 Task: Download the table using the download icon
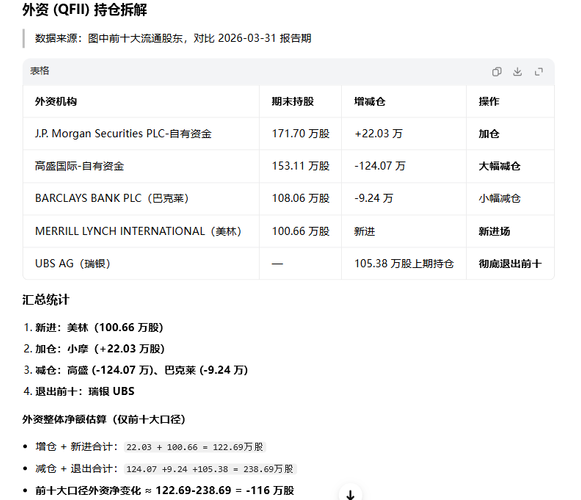(518, 72)
